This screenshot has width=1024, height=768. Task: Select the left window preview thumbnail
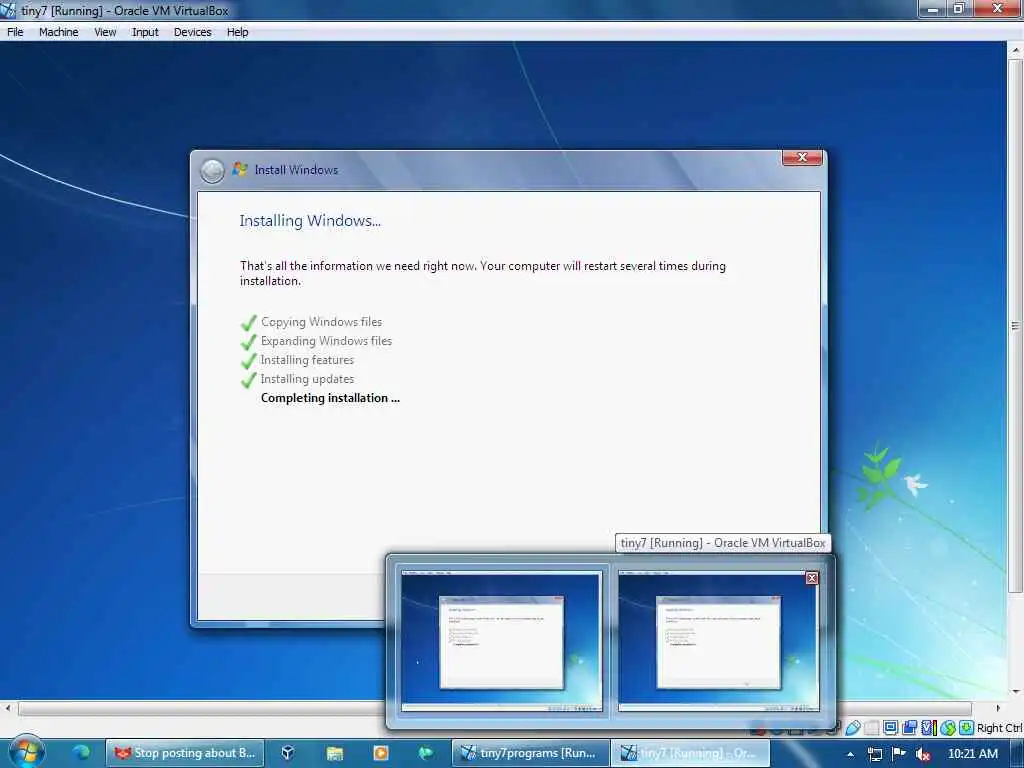[x=502, y=641]
